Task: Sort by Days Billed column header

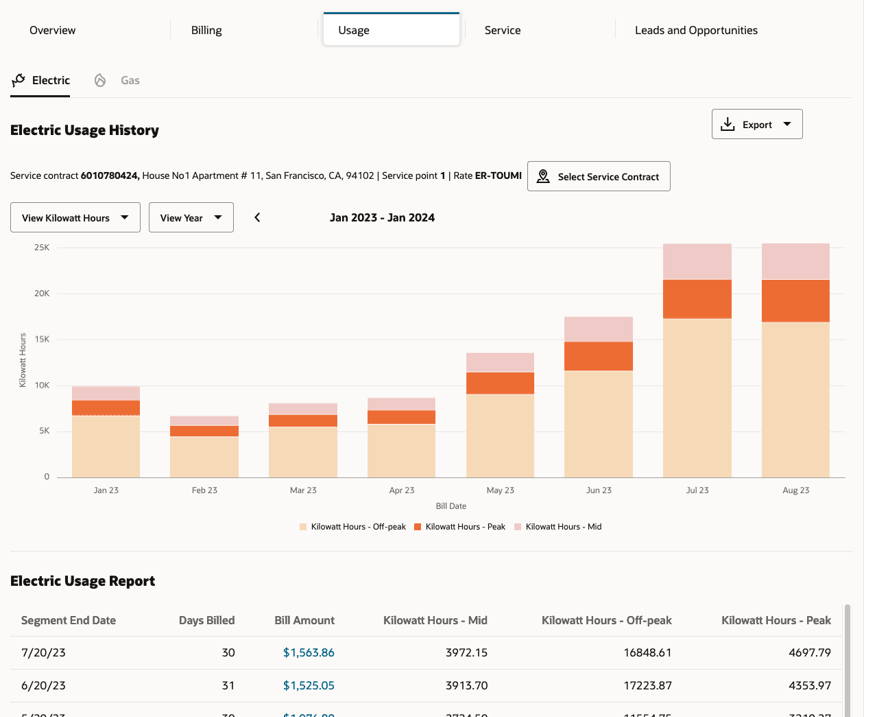Action: click(207, 620)
